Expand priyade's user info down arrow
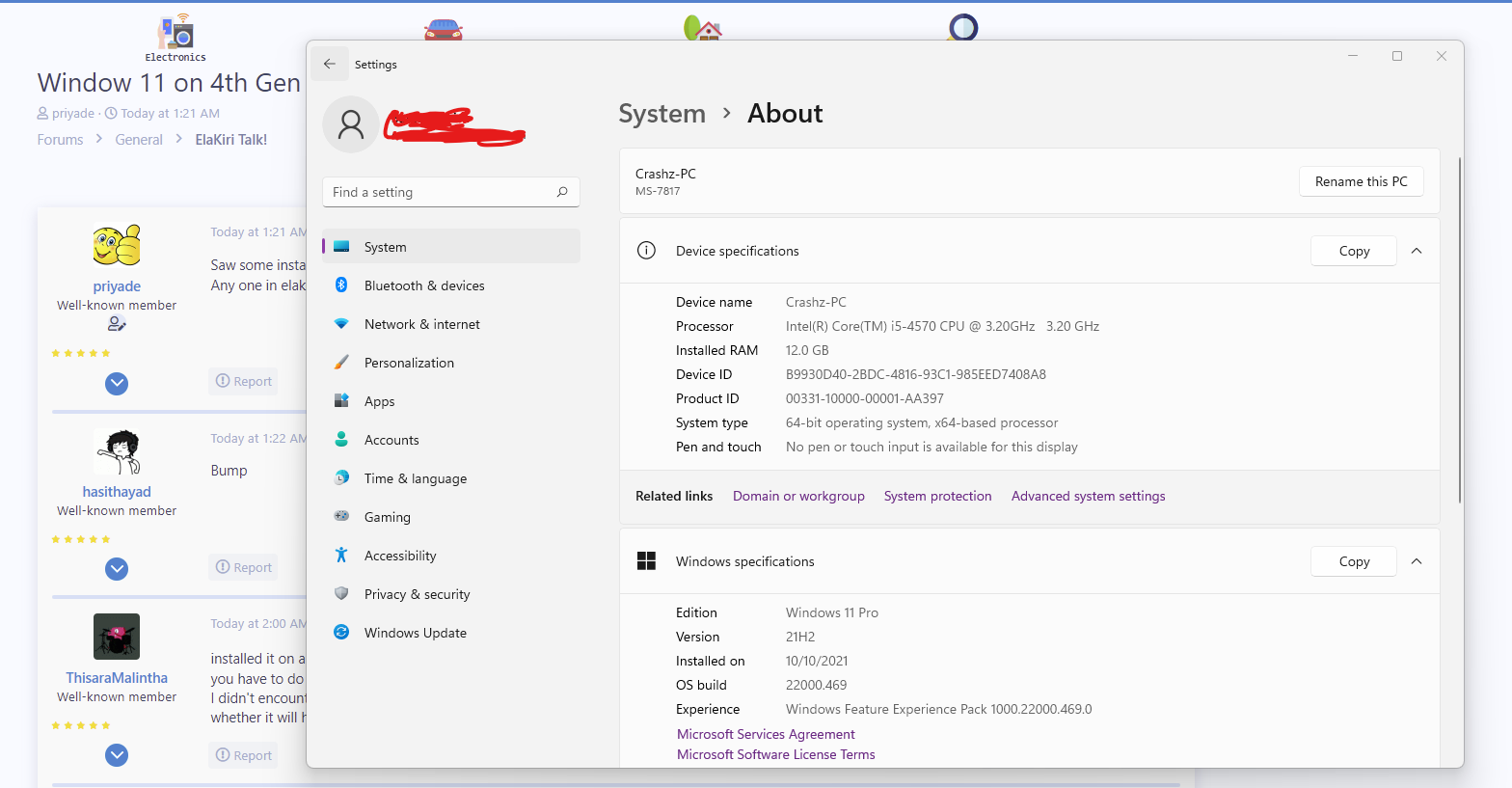The width and height of the screenshot is (1512, 788). click(x=117, y=384)
